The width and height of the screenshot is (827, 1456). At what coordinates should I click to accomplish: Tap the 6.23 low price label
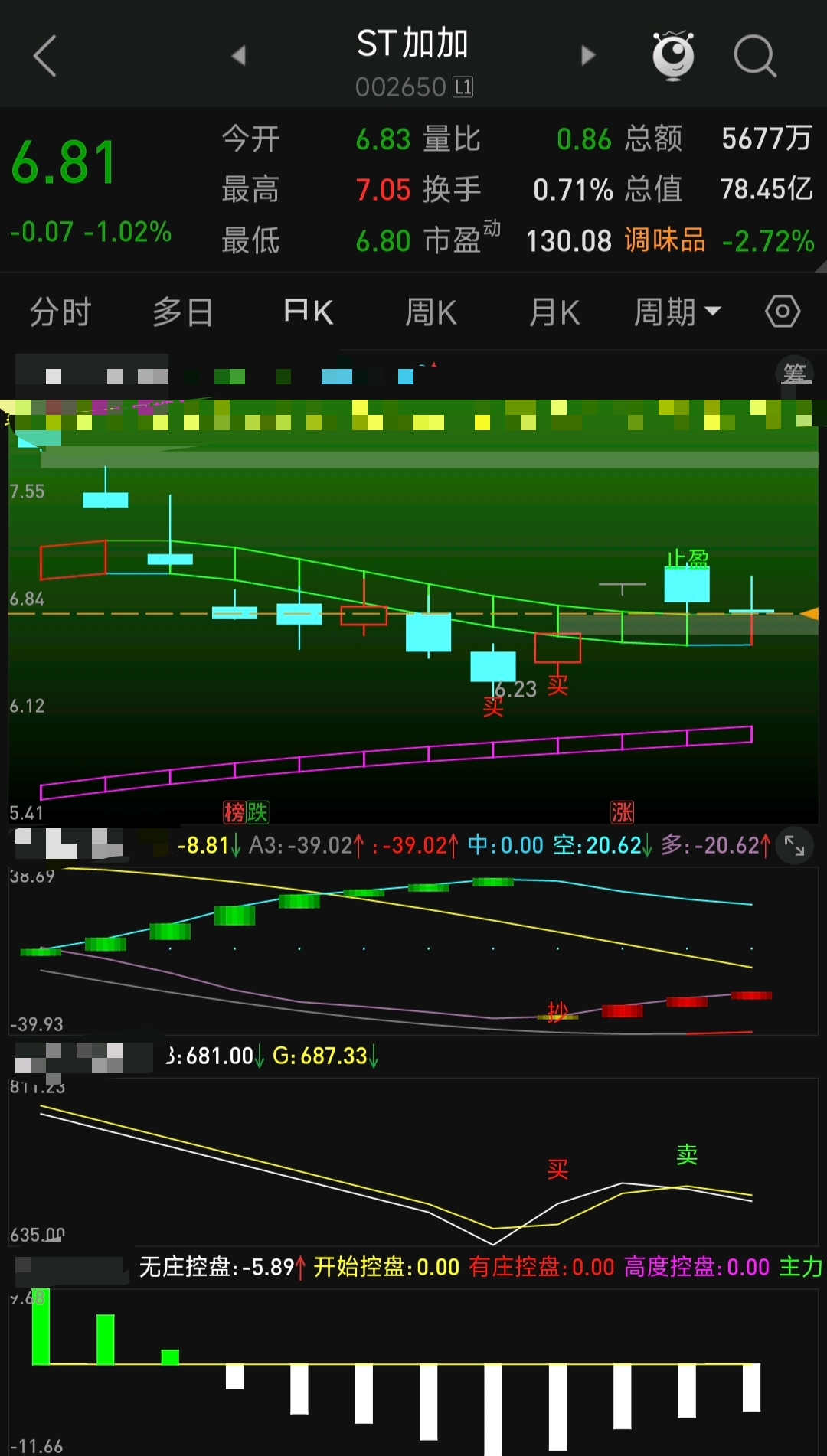pyautogui.click(x=516, y=690)
